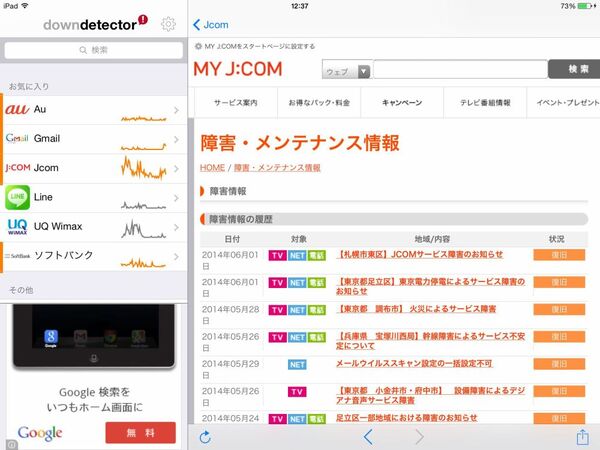Tap the green LINE app icon
The height and width of the screenshot is (450, 600).
(18, 197)
